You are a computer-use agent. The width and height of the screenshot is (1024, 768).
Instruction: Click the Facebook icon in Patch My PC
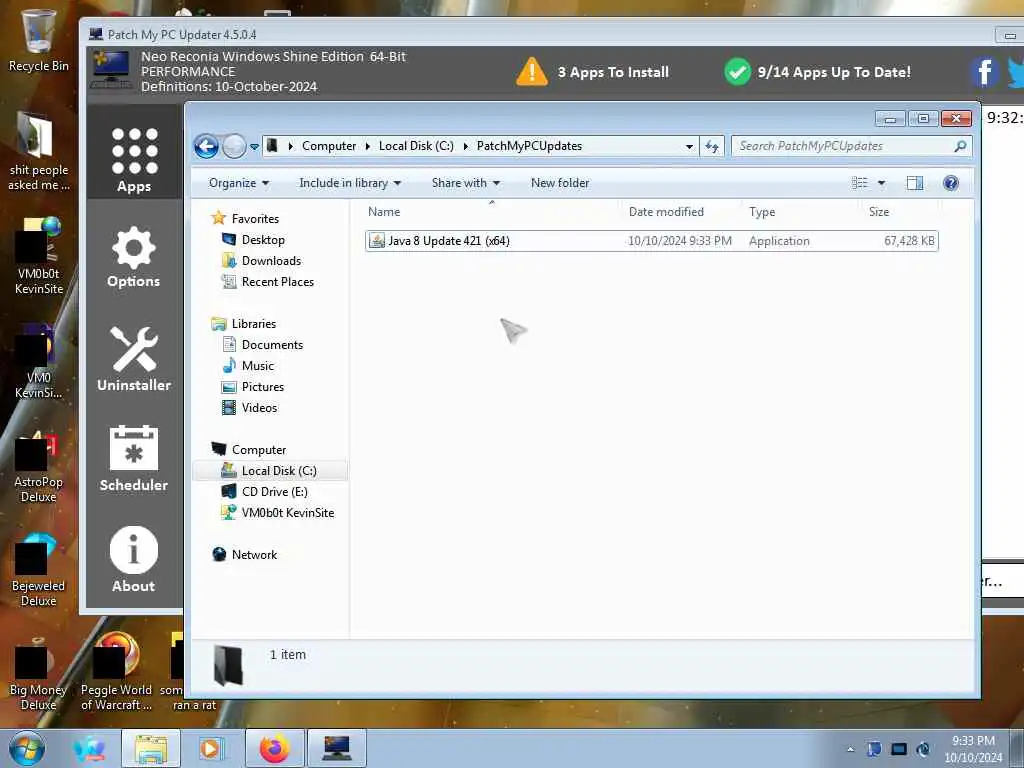985,72
